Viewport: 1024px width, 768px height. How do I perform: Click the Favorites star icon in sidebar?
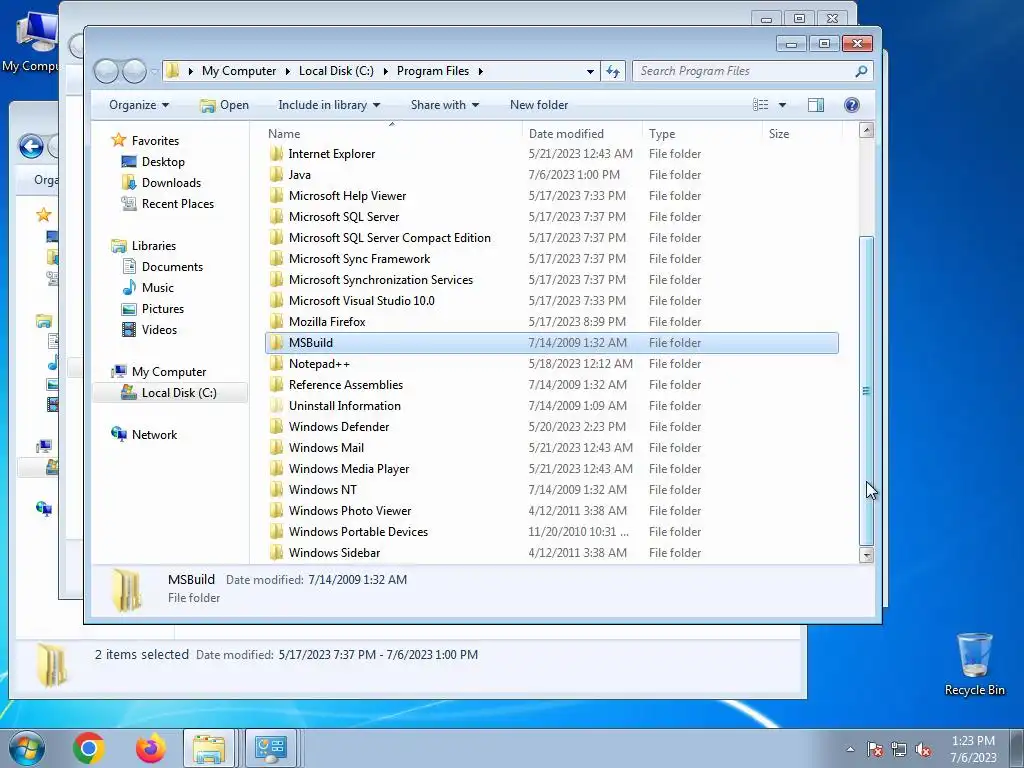coord(118,140)
